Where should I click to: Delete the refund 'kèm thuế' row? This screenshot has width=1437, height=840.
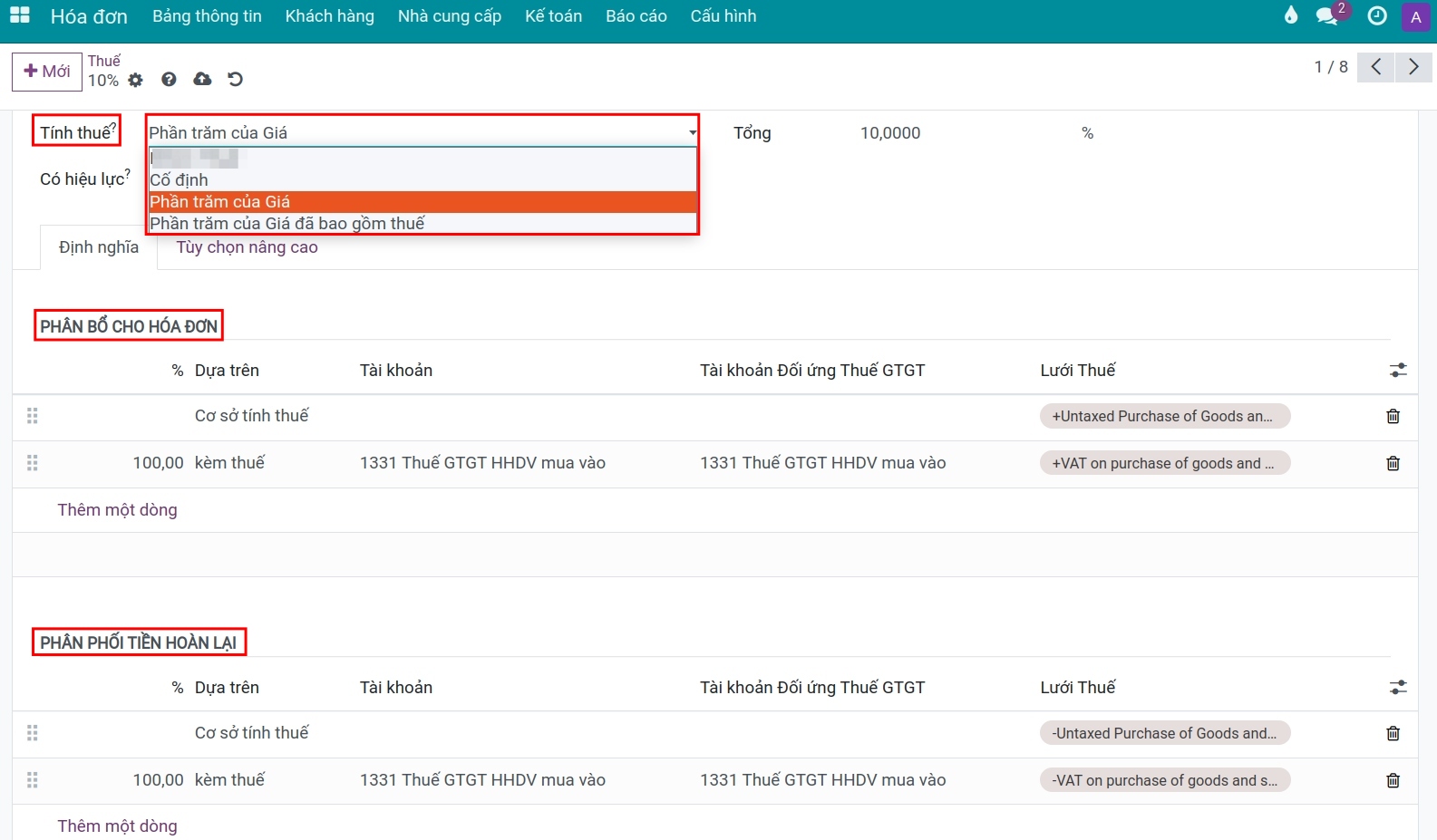click(1393, 780)
